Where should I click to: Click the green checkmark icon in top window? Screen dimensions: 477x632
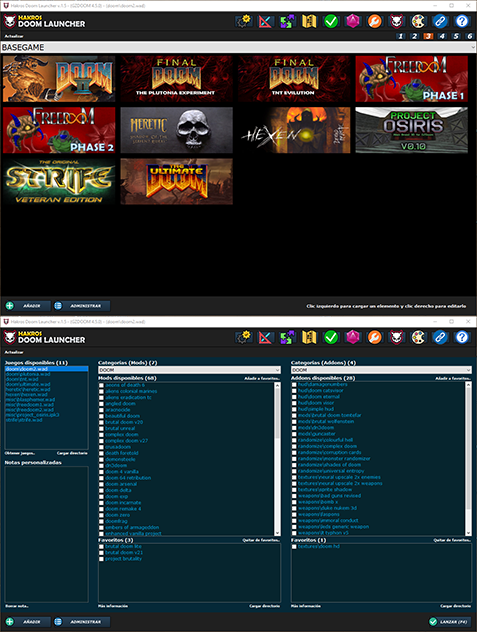(331, 21)
